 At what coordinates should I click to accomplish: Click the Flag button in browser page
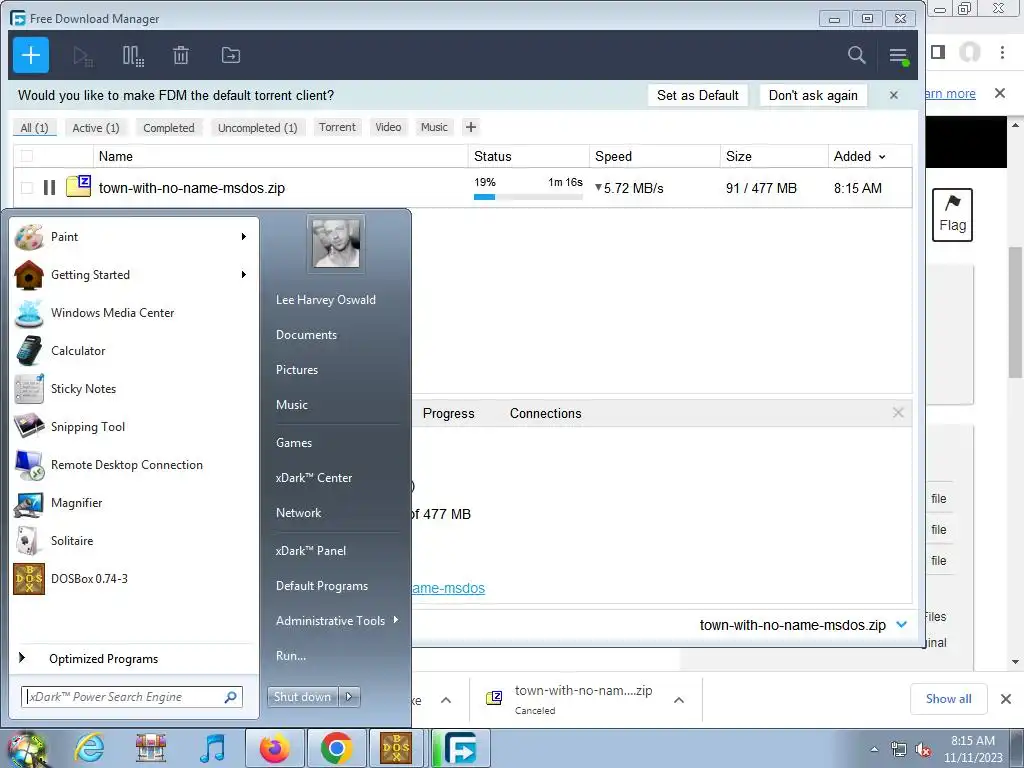coord(952,215)
